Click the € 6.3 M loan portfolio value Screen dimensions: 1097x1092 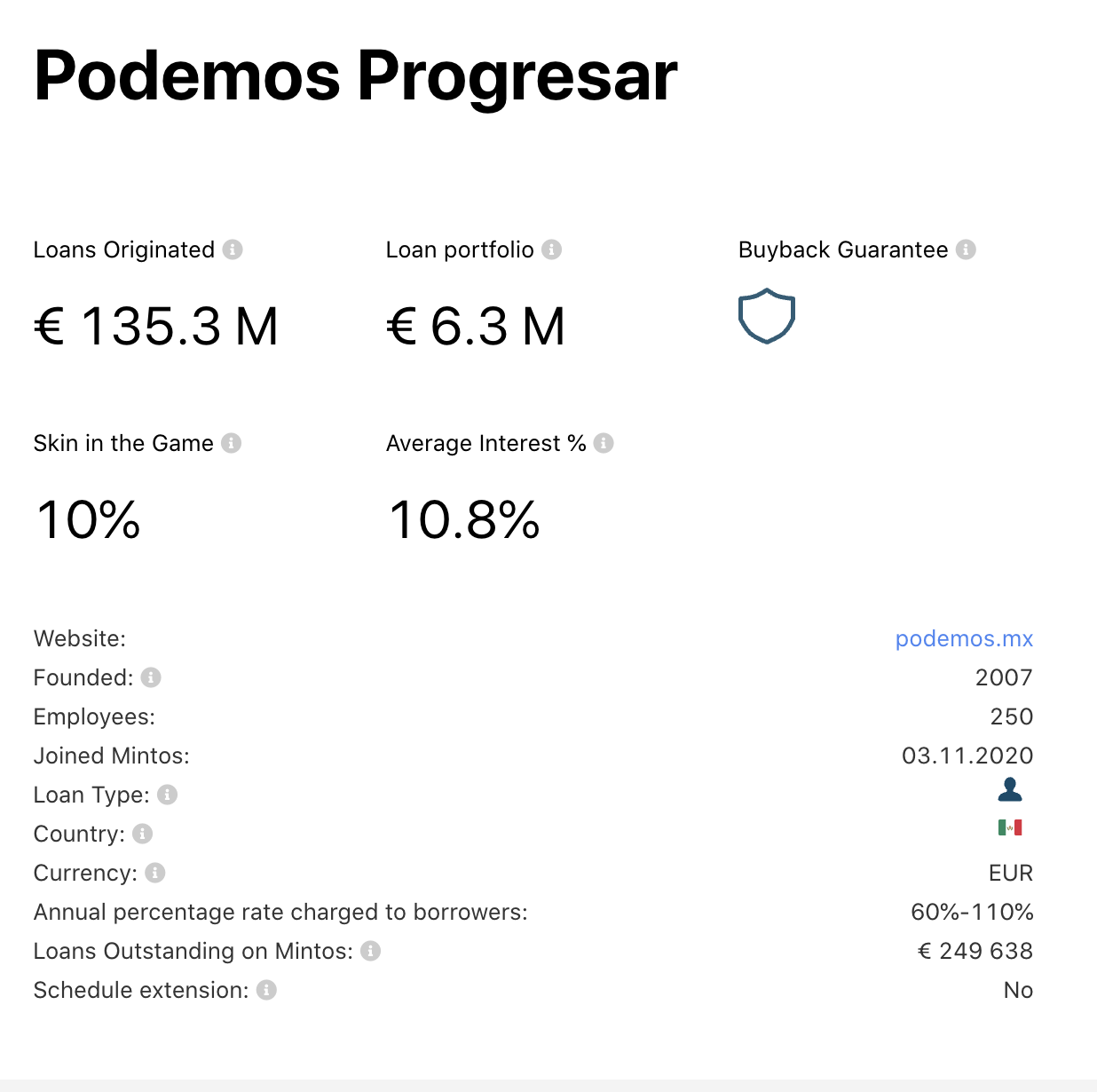(476, 326)
